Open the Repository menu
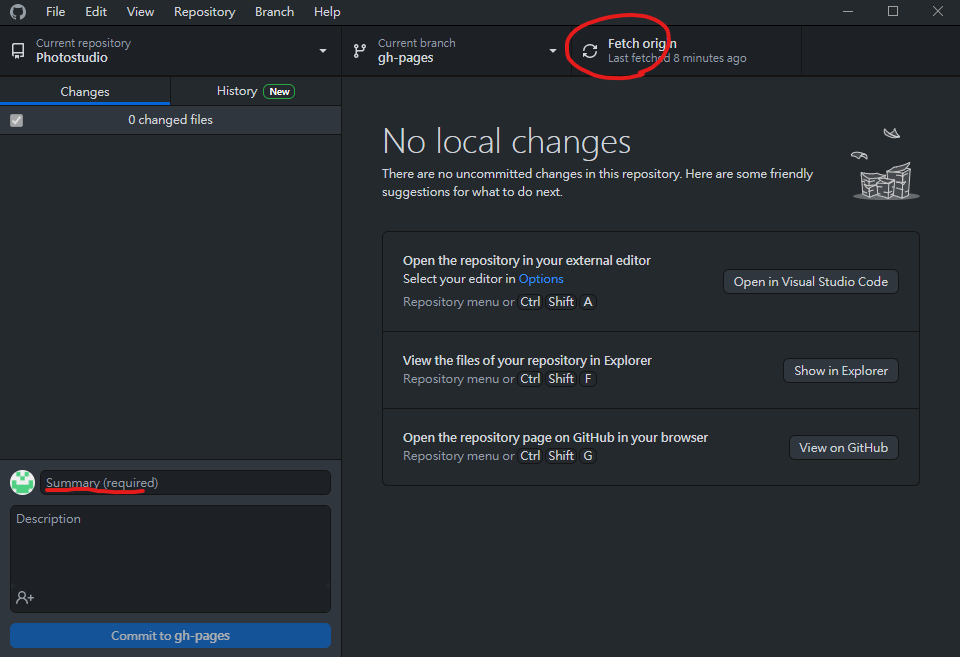The width and height of the screenshot is (960, 657). [x=204, y=12]
